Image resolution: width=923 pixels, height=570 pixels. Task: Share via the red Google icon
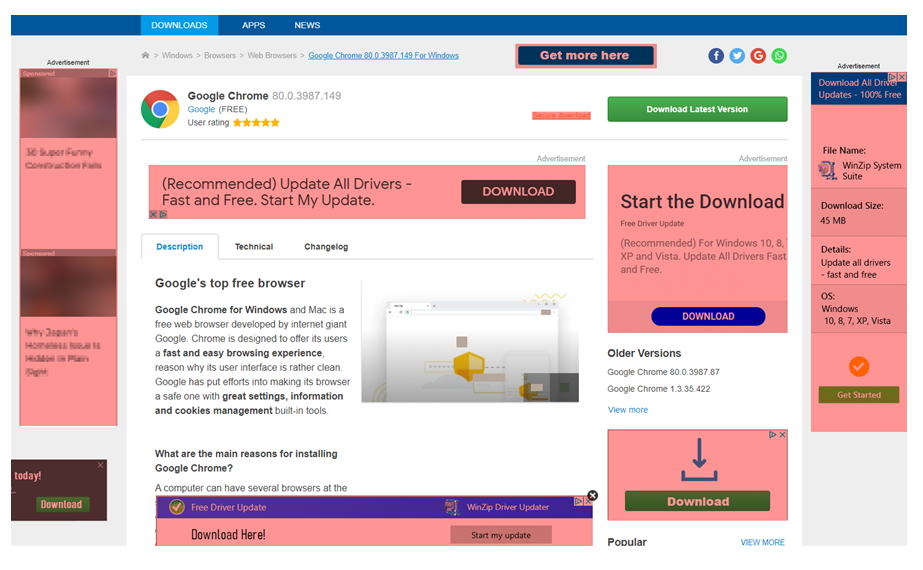point(758,56)
